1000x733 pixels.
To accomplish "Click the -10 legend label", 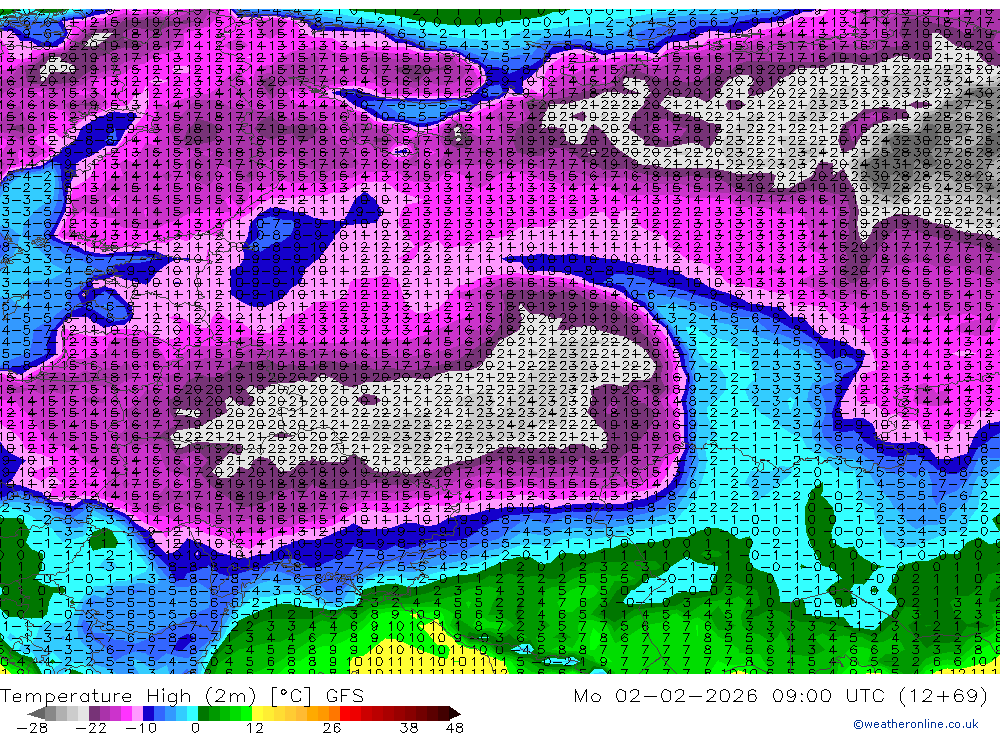I will coord(141,727).
